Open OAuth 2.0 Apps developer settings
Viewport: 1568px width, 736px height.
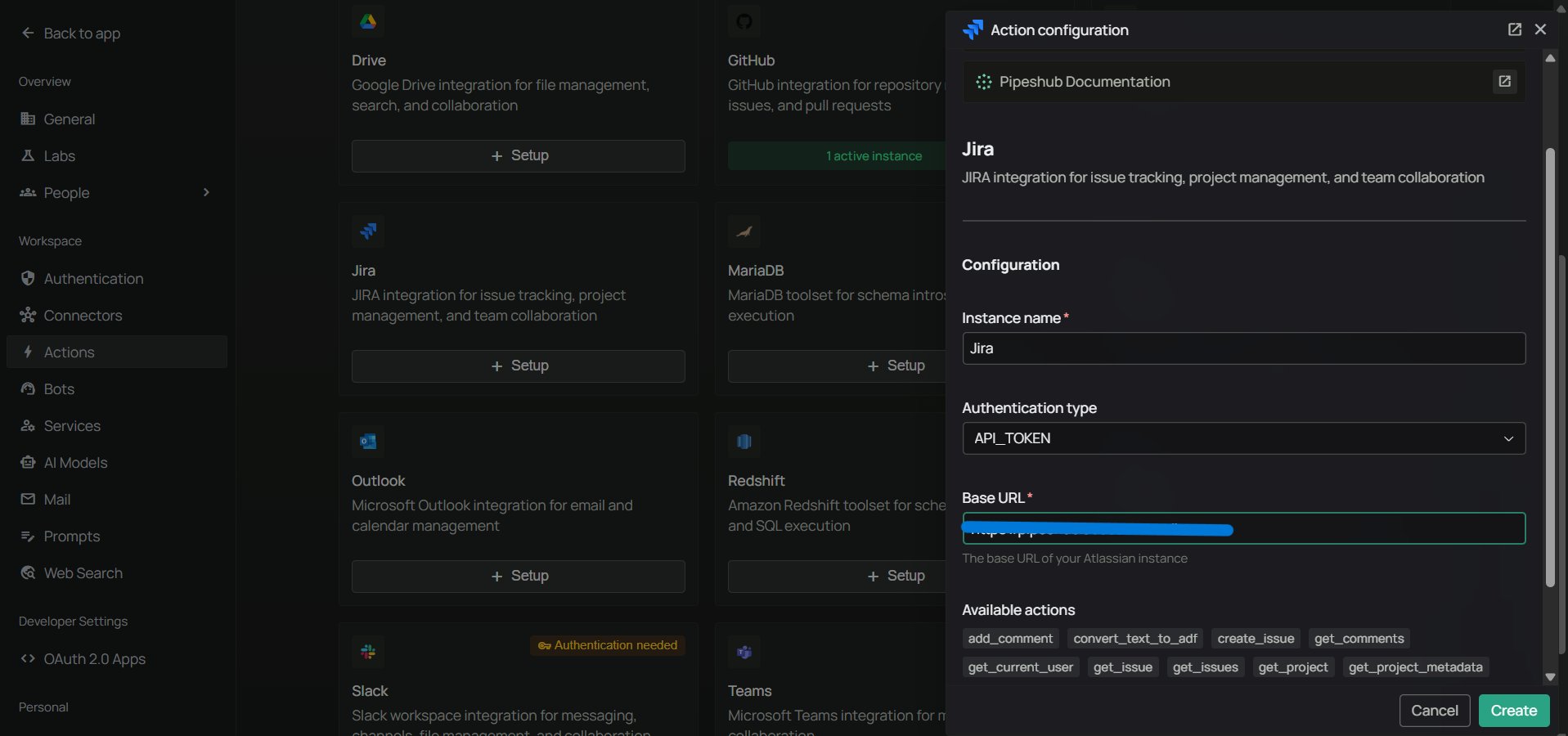[x=117, y=659]
